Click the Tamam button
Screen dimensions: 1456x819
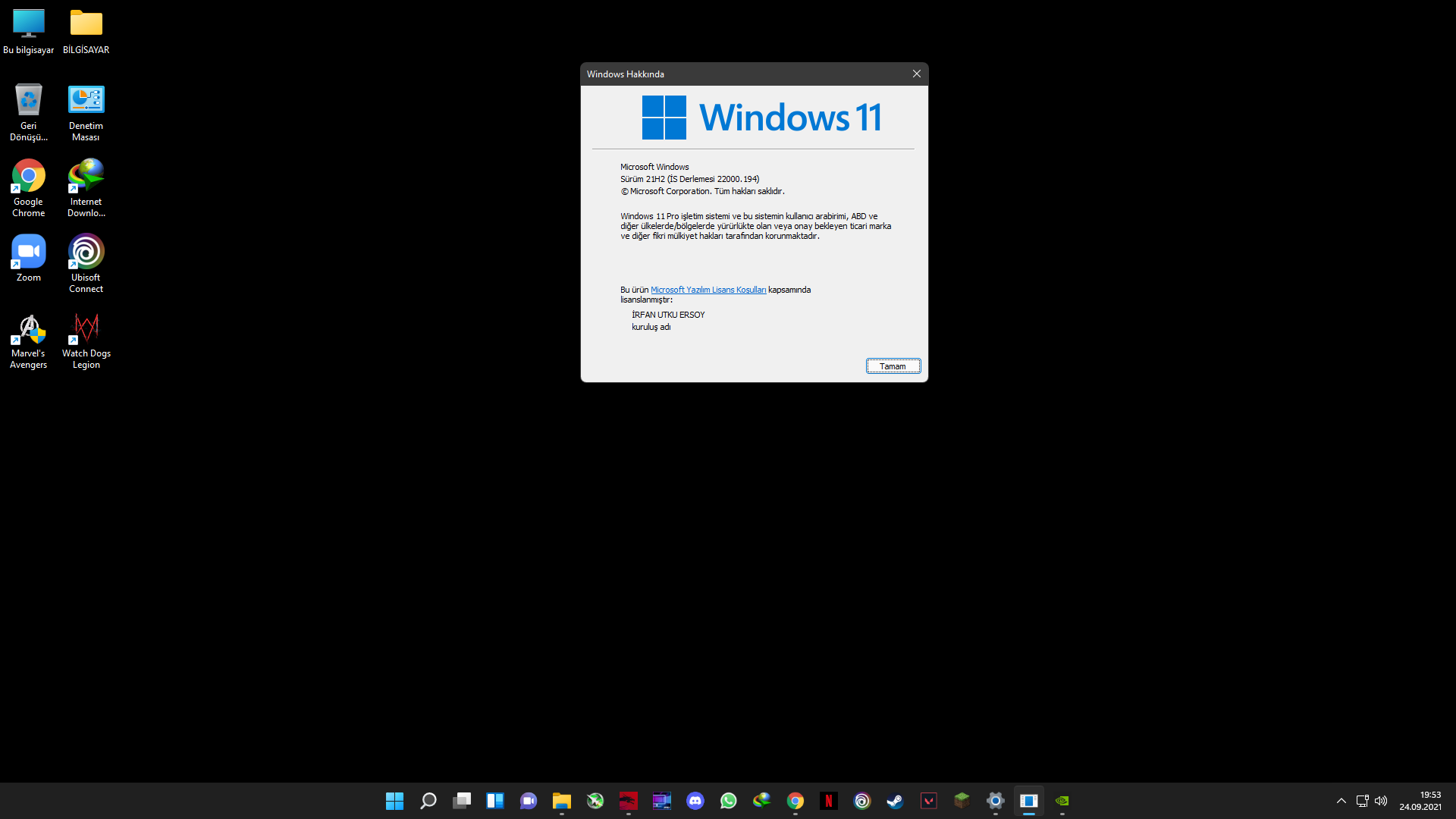[893, 366]
